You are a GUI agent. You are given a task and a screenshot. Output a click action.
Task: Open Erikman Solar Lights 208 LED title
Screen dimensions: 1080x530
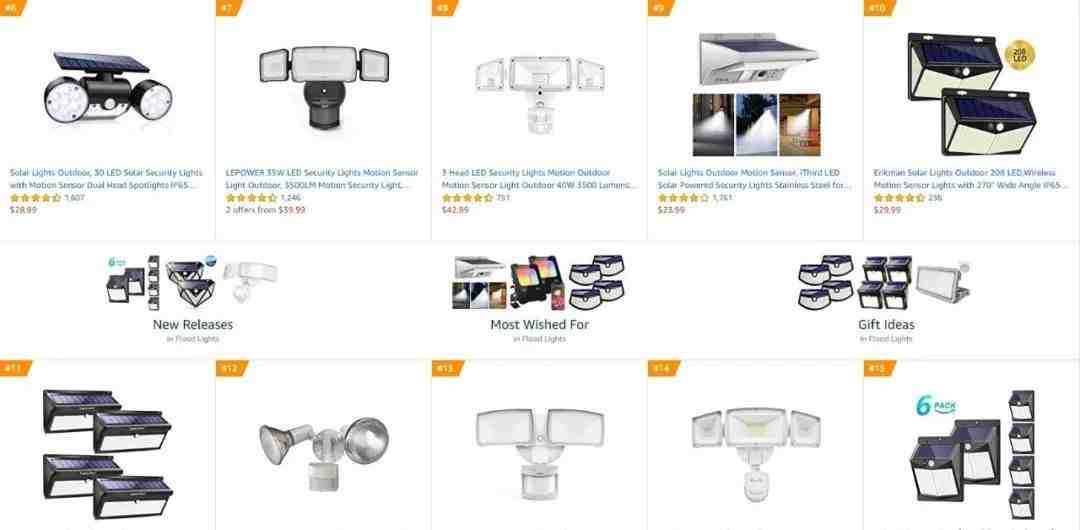(970, 179)
